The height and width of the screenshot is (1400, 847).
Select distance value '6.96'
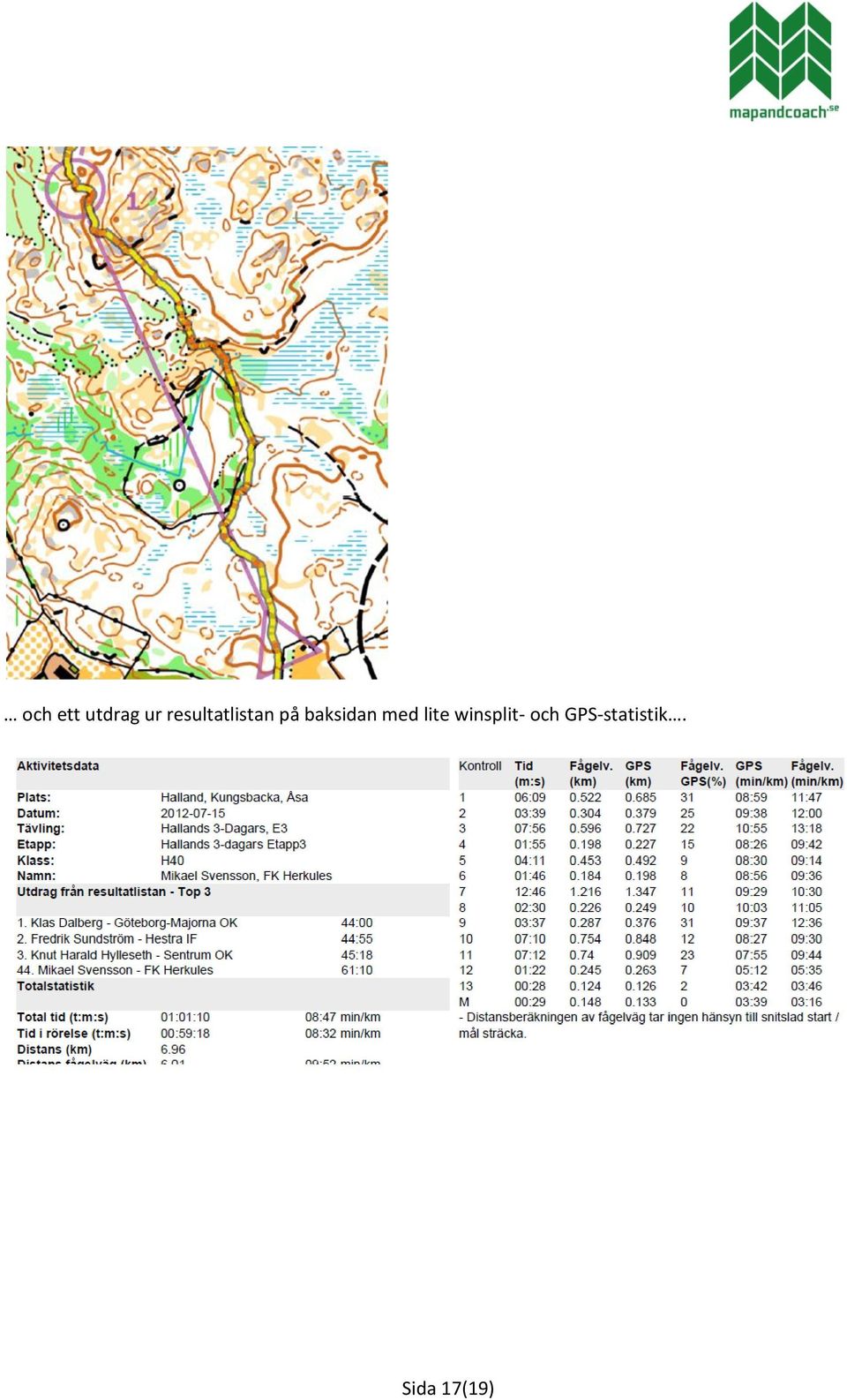[x=173, y=1049]
